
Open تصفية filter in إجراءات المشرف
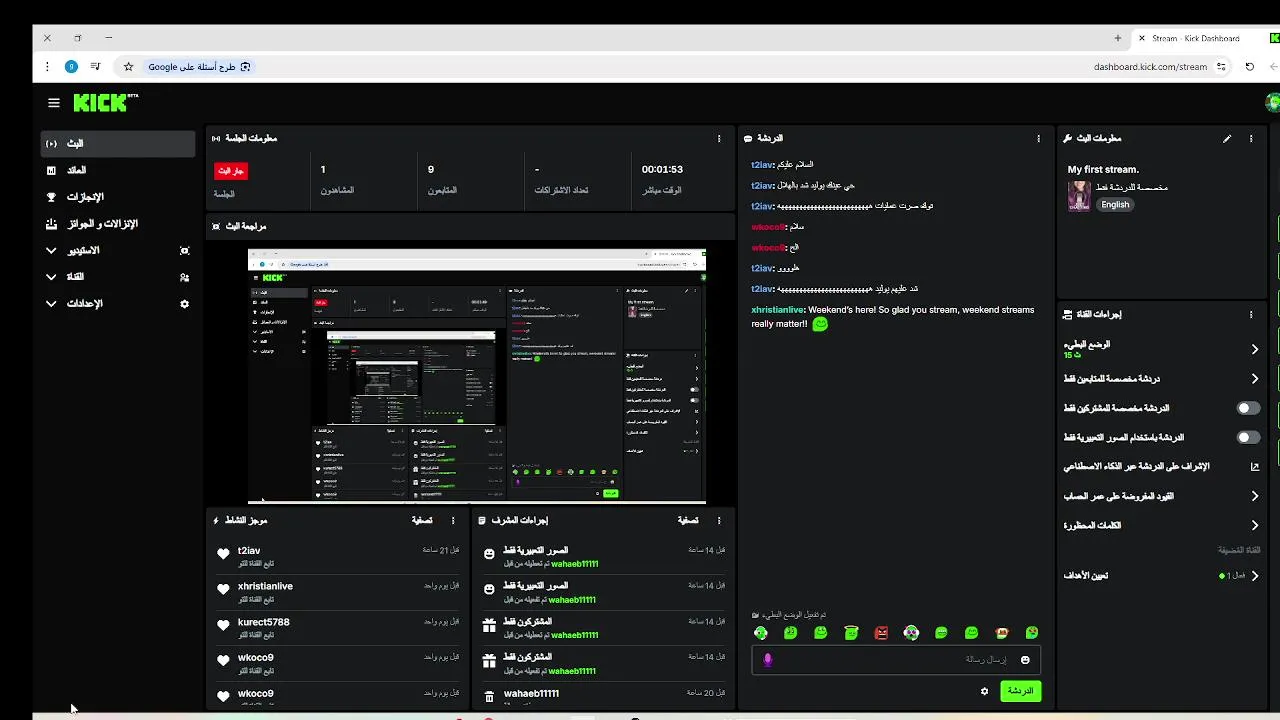(688, 521)
